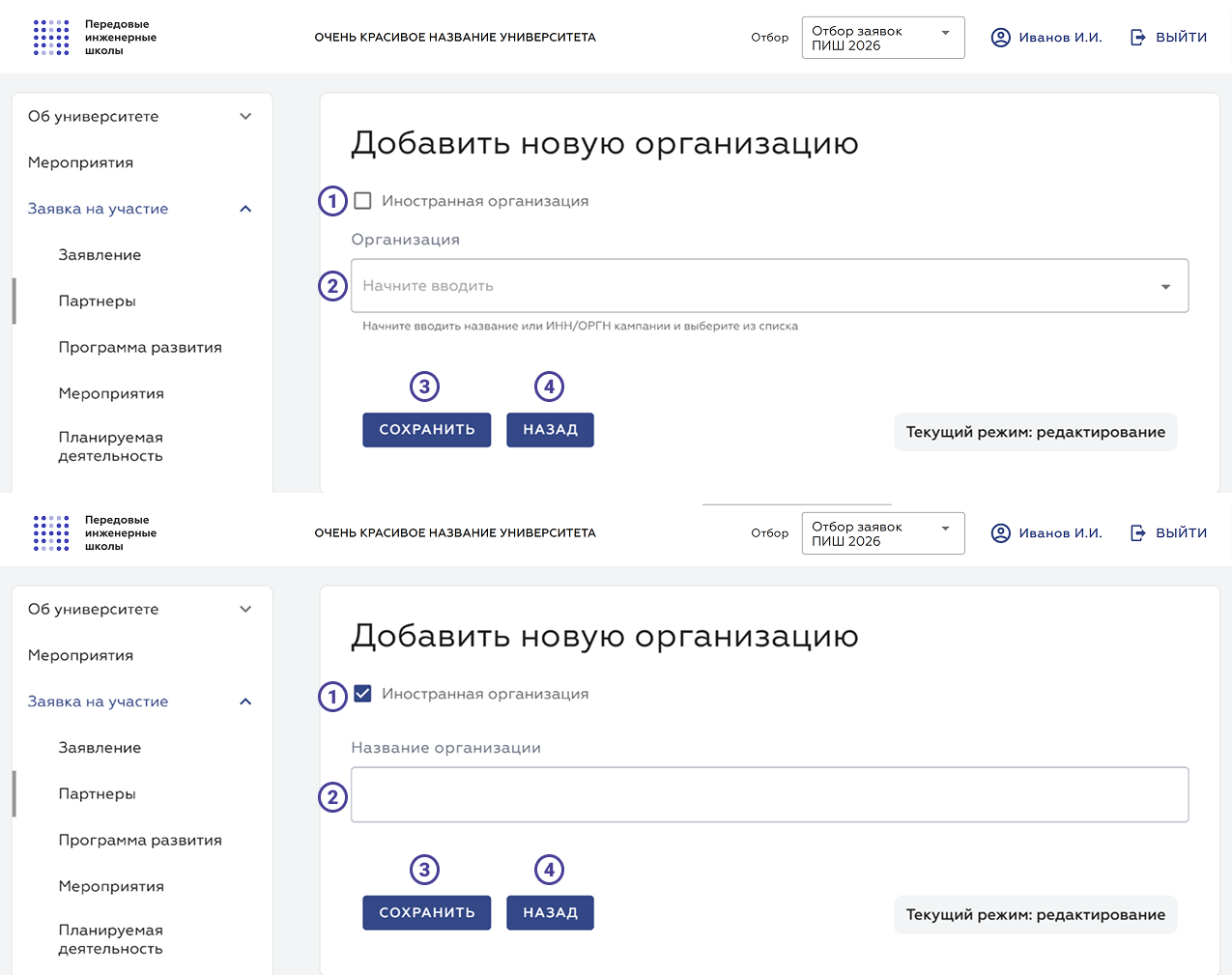Open Мероприятия top-level item in bottom sidebar
This screenshot has height=975, width=1232.
point(80,655)
